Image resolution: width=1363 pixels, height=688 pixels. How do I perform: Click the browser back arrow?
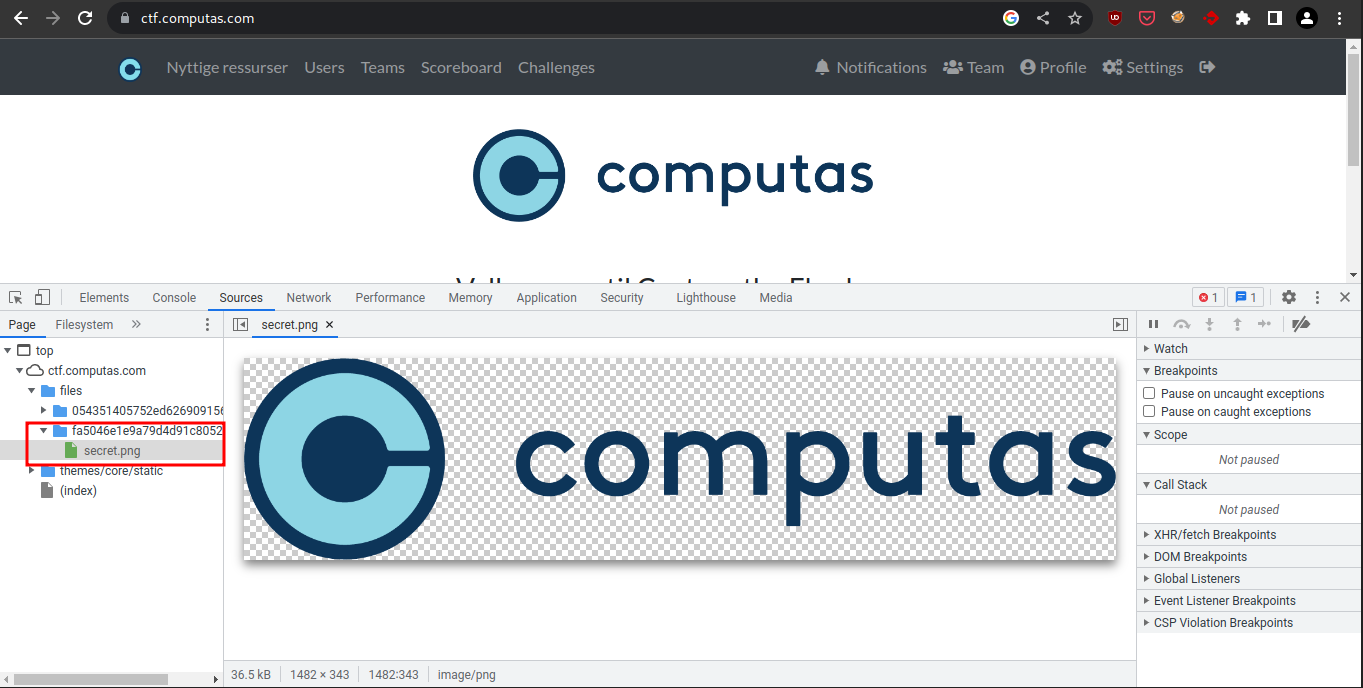(21, 18)
